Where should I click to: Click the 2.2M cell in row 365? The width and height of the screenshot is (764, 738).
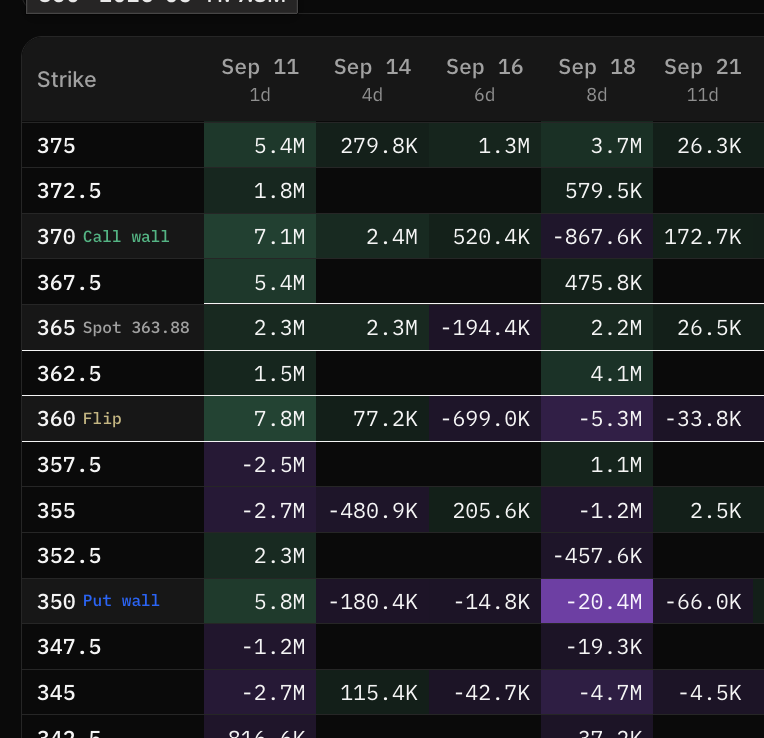pos(597,328)
